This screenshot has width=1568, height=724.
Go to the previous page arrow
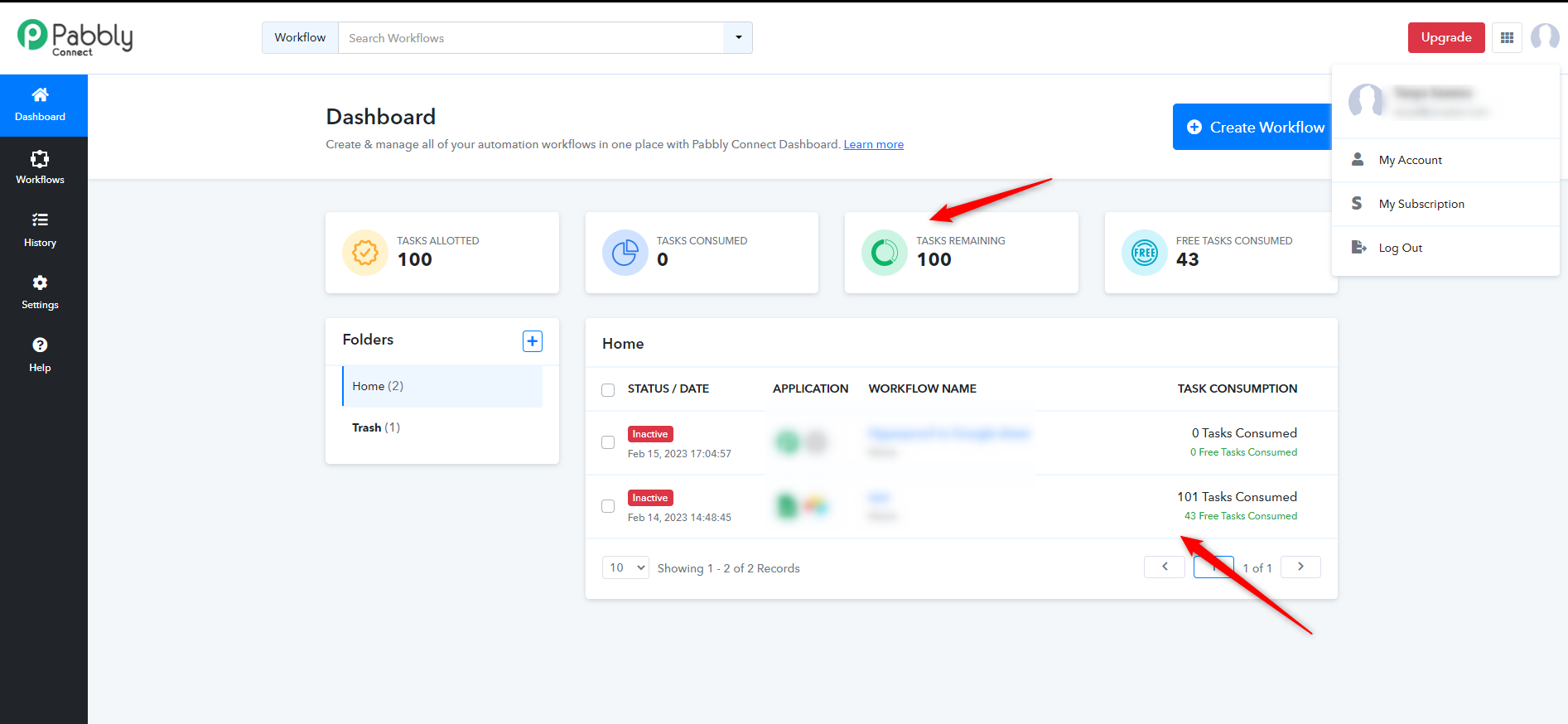[x=1165, y=567]
